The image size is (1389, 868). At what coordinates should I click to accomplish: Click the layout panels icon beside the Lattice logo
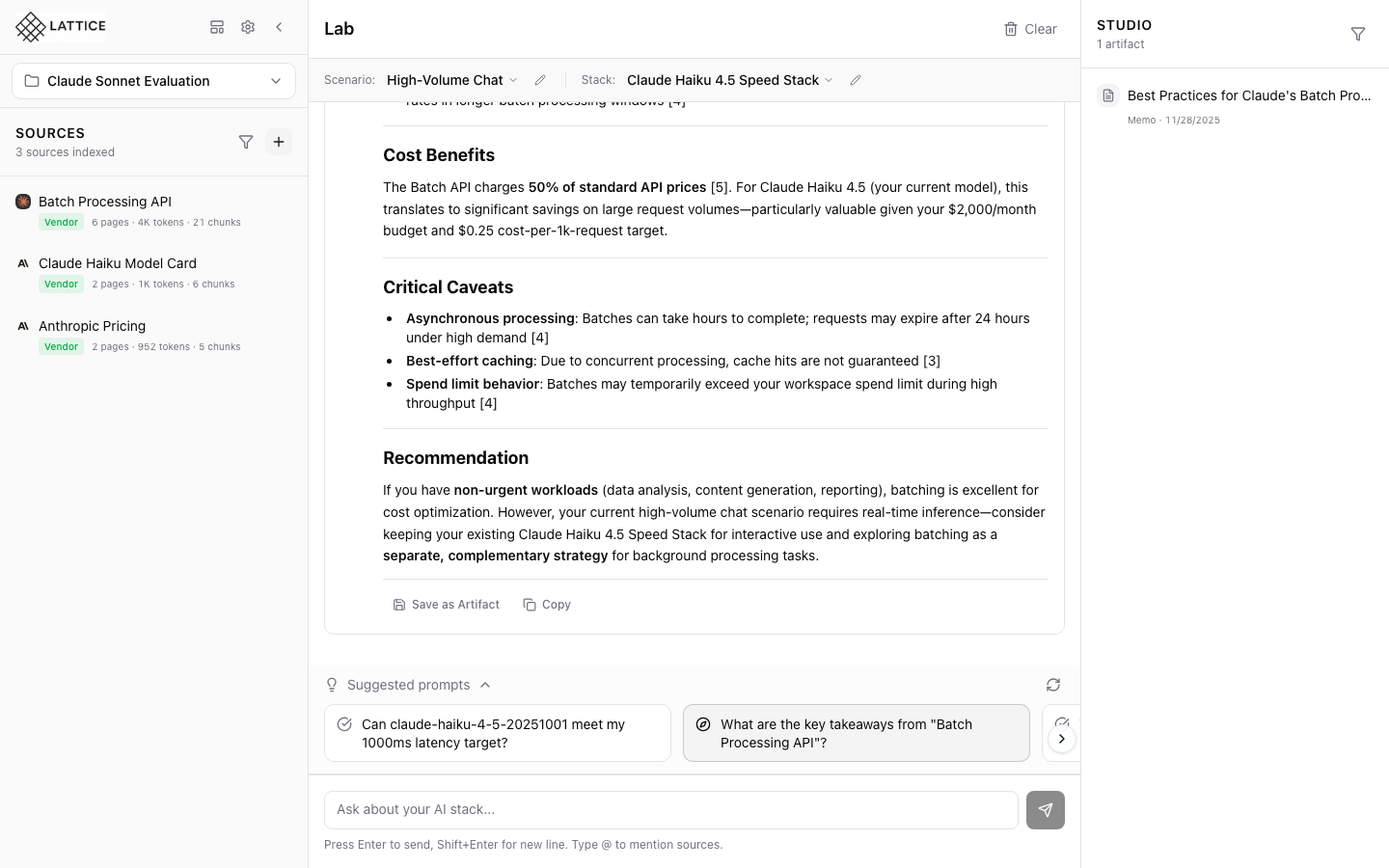click(217, 27)
